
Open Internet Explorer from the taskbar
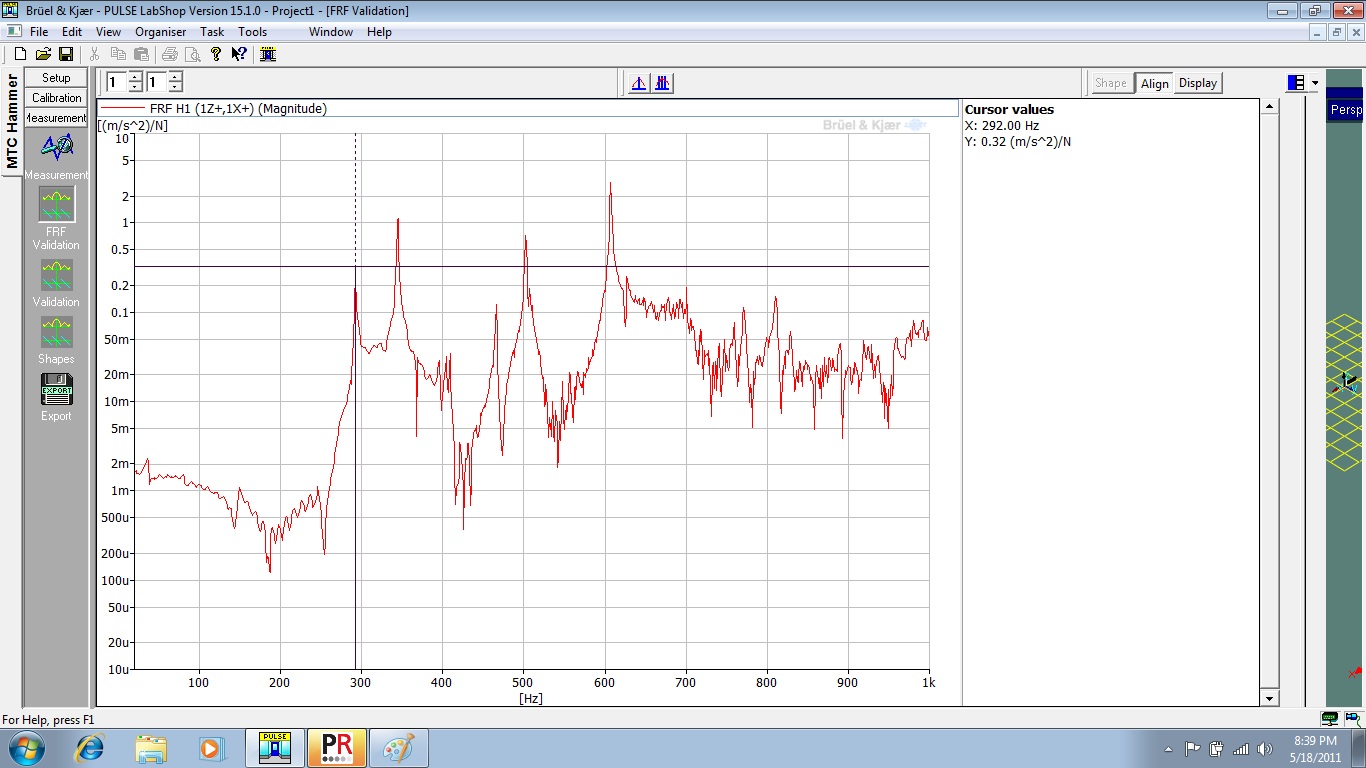pyautogui.click(x=90, y=748)
